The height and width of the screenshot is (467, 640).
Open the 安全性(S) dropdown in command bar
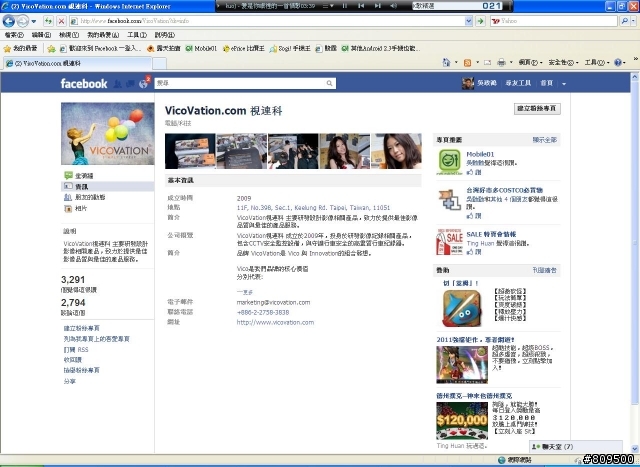pos(563,62)
